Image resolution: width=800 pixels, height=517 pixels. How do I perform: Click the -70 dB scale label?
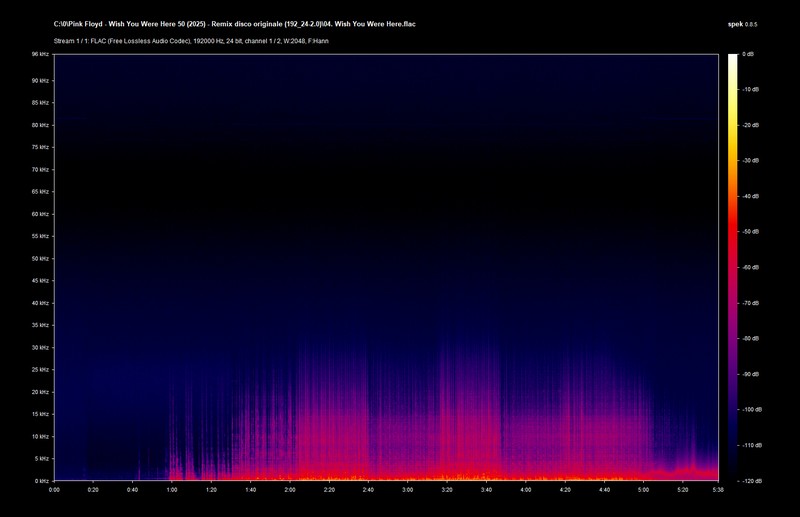[x=750, y=303]
